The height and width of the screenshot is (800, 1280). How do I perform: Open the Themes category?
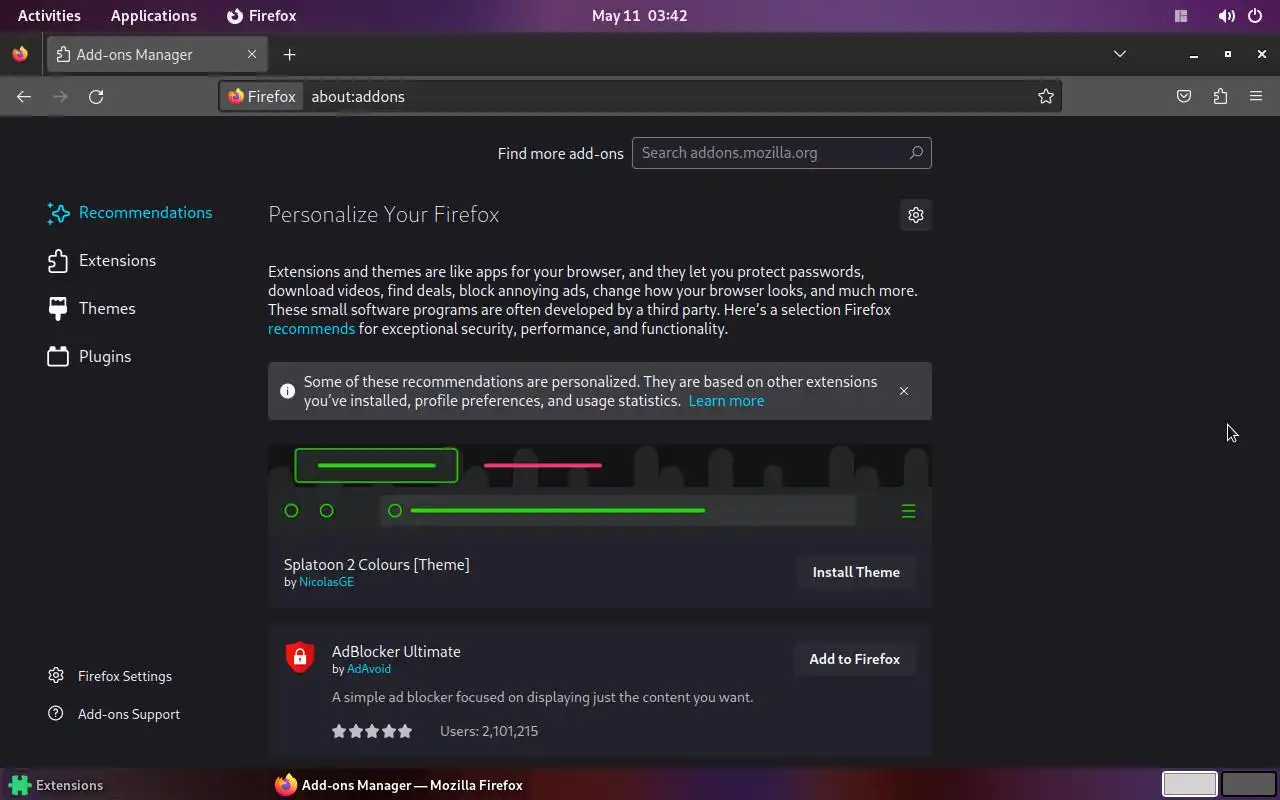pos(92,308)
